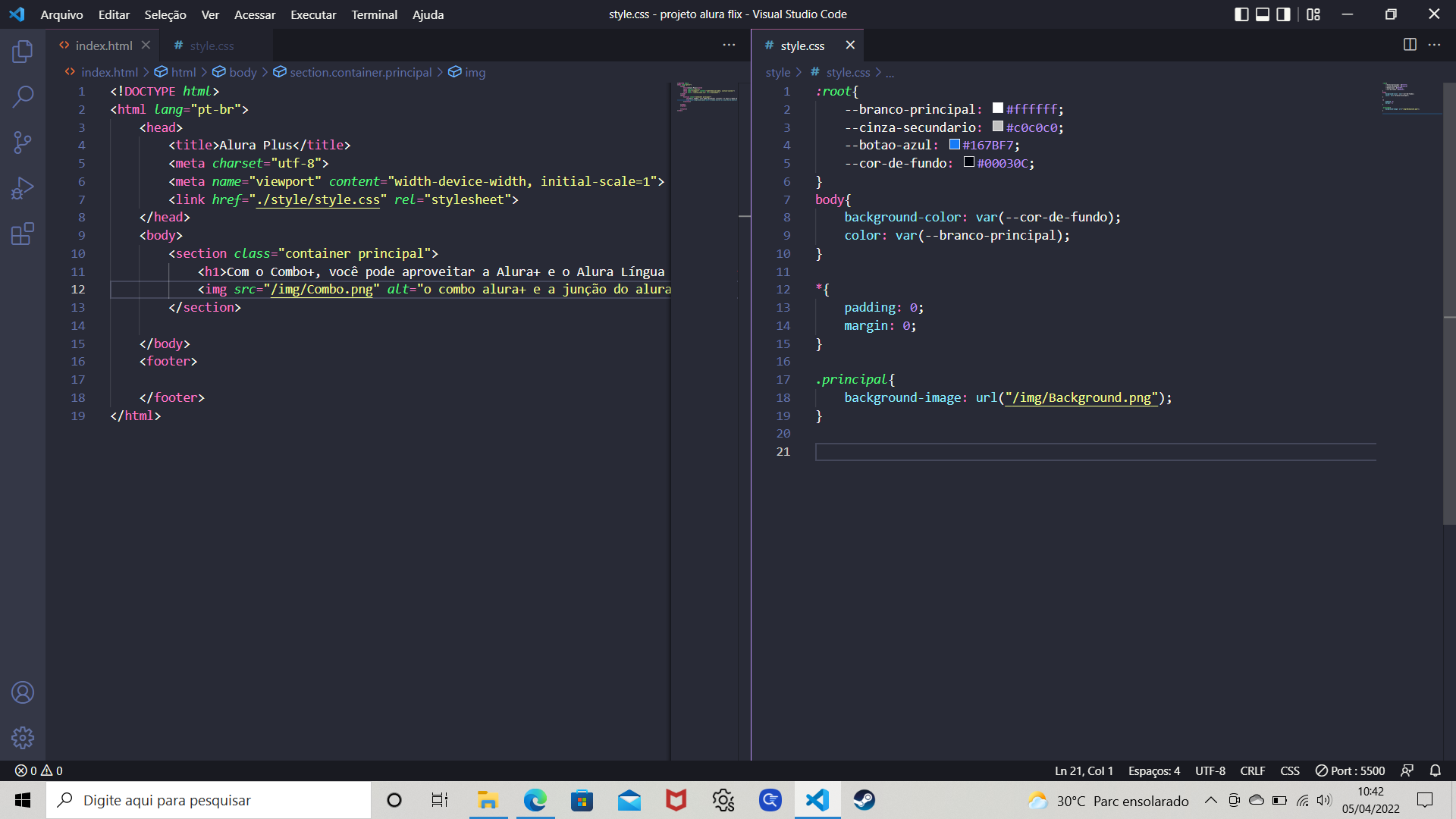Image resolution: width=1456 pixels, height=819 pixels.
Task: Follow the ./style/style.css link
Action: tap(318, 199)
